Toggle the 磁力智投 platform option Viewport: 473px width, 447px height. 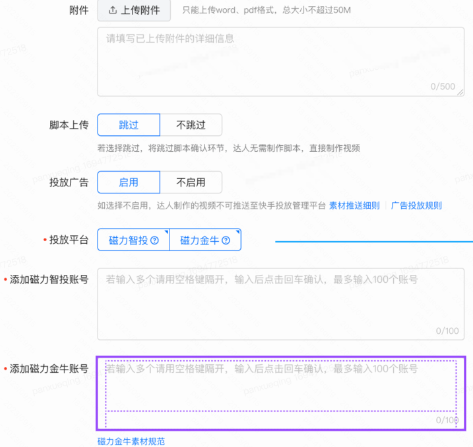point(133,240)
